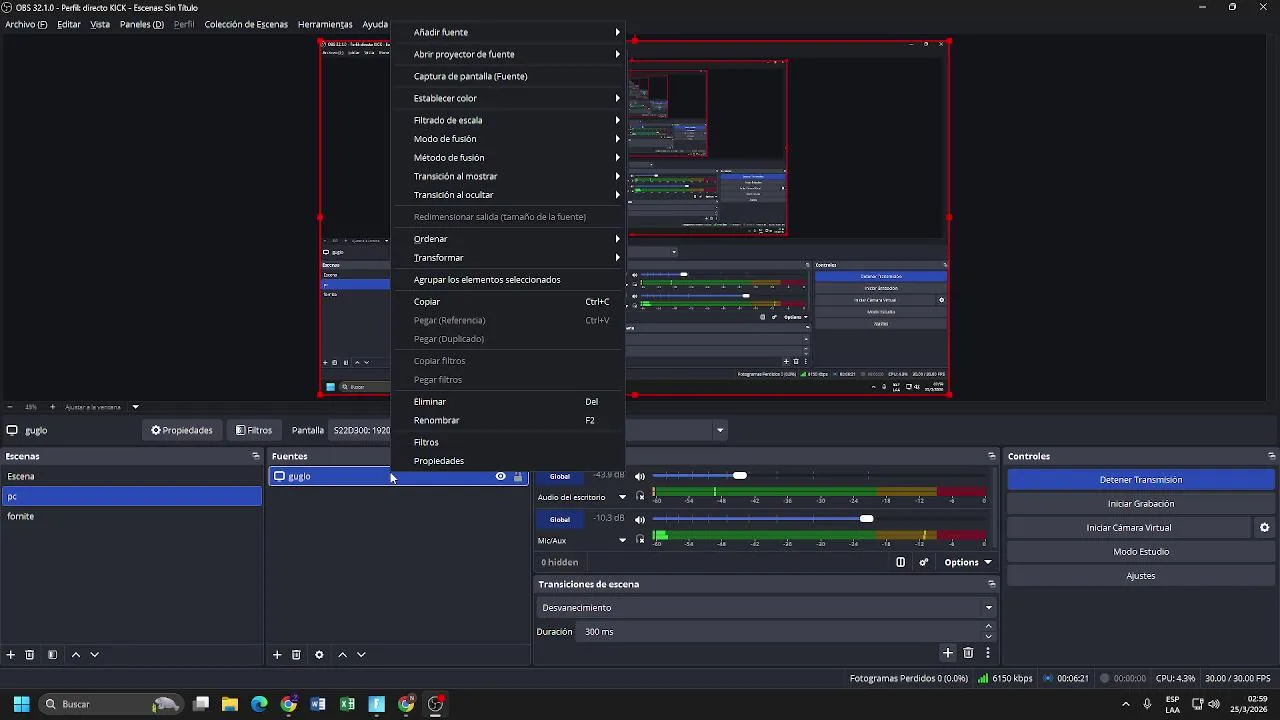Open File Explorer from the taskbar
The height and width of the screenshot is (720, 1280).
[230, 704]
